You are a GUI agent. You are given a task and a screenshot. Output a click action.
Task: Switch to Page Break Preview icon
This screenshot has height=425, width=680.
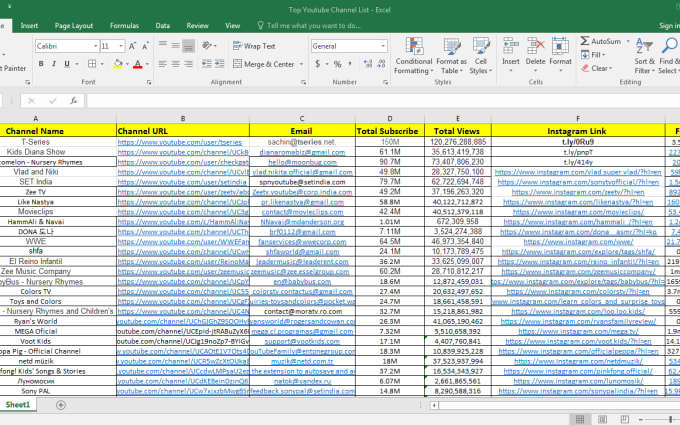click(624, 419)
